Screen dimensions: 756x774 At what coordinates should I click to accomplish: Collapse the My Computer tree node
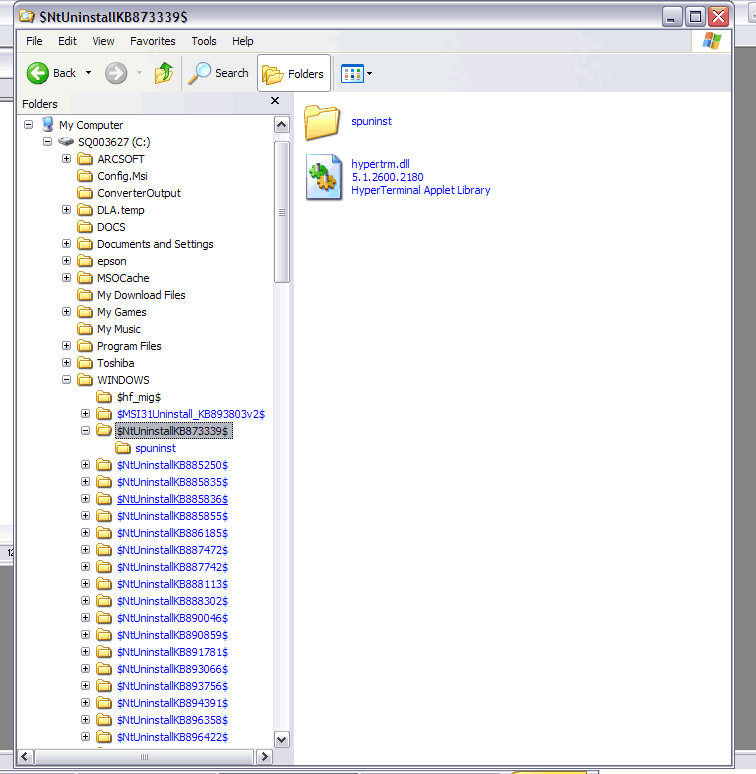click(x=29, y=124)
